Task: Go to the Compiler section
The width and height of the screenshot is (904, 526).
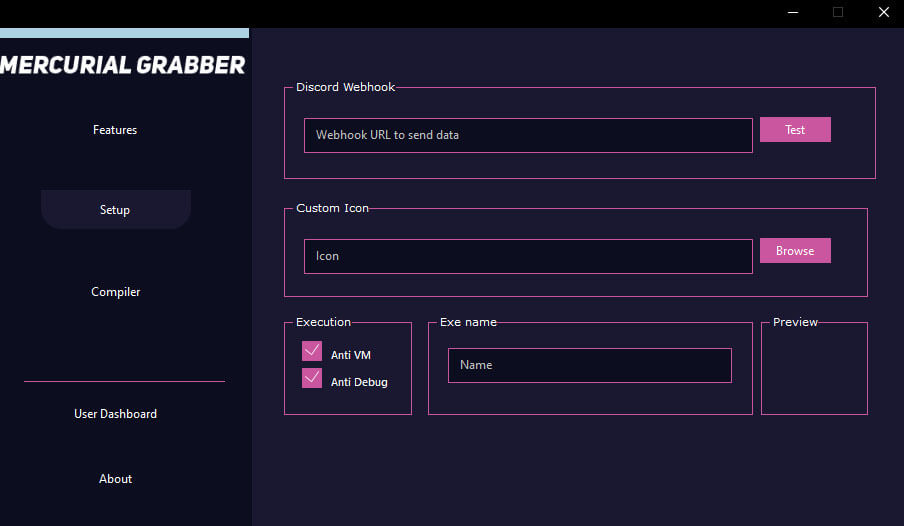Action: (x=115, y=292)
